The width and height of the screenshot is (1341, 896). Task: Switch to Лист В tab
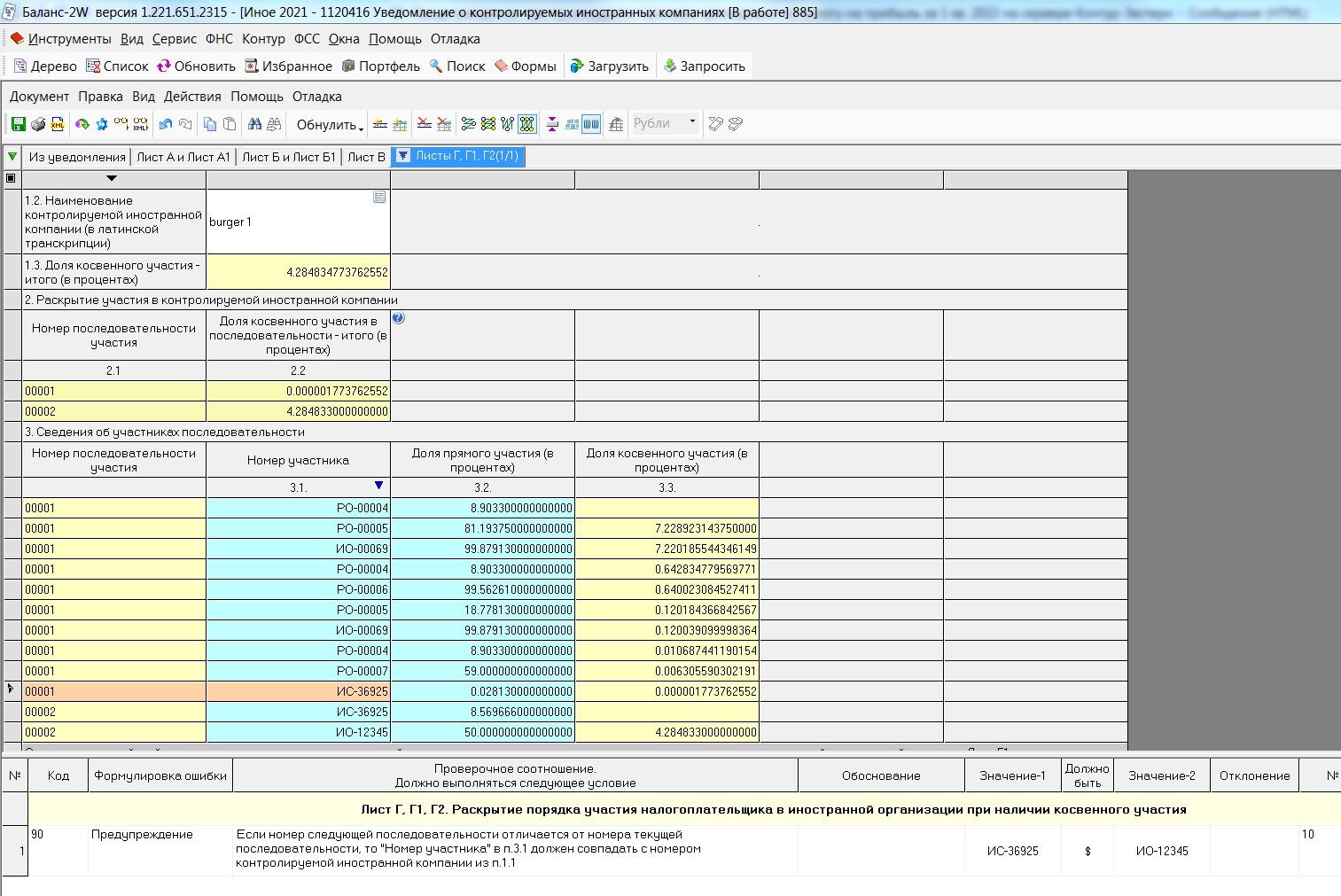366,157
